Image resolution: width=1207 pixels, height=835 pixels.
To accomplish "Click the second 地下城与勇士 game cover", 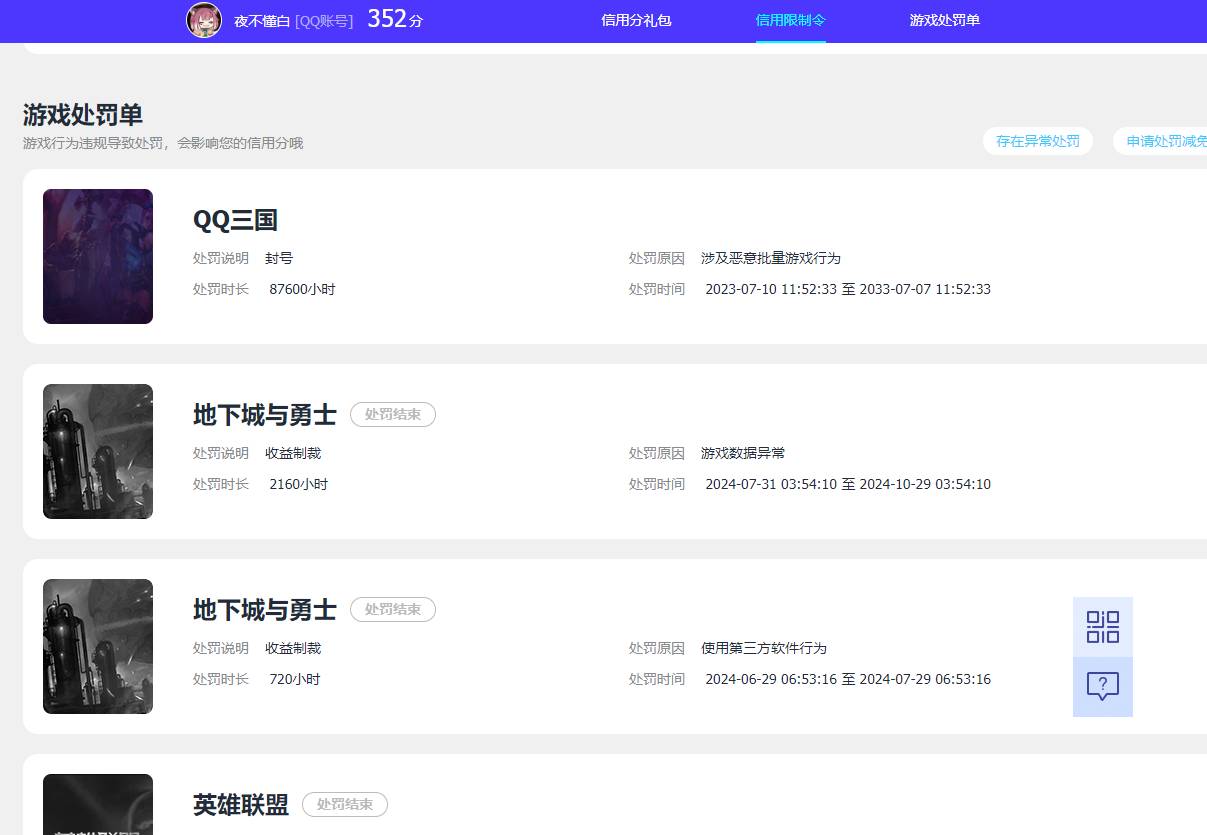I will (x=97, y=646).
